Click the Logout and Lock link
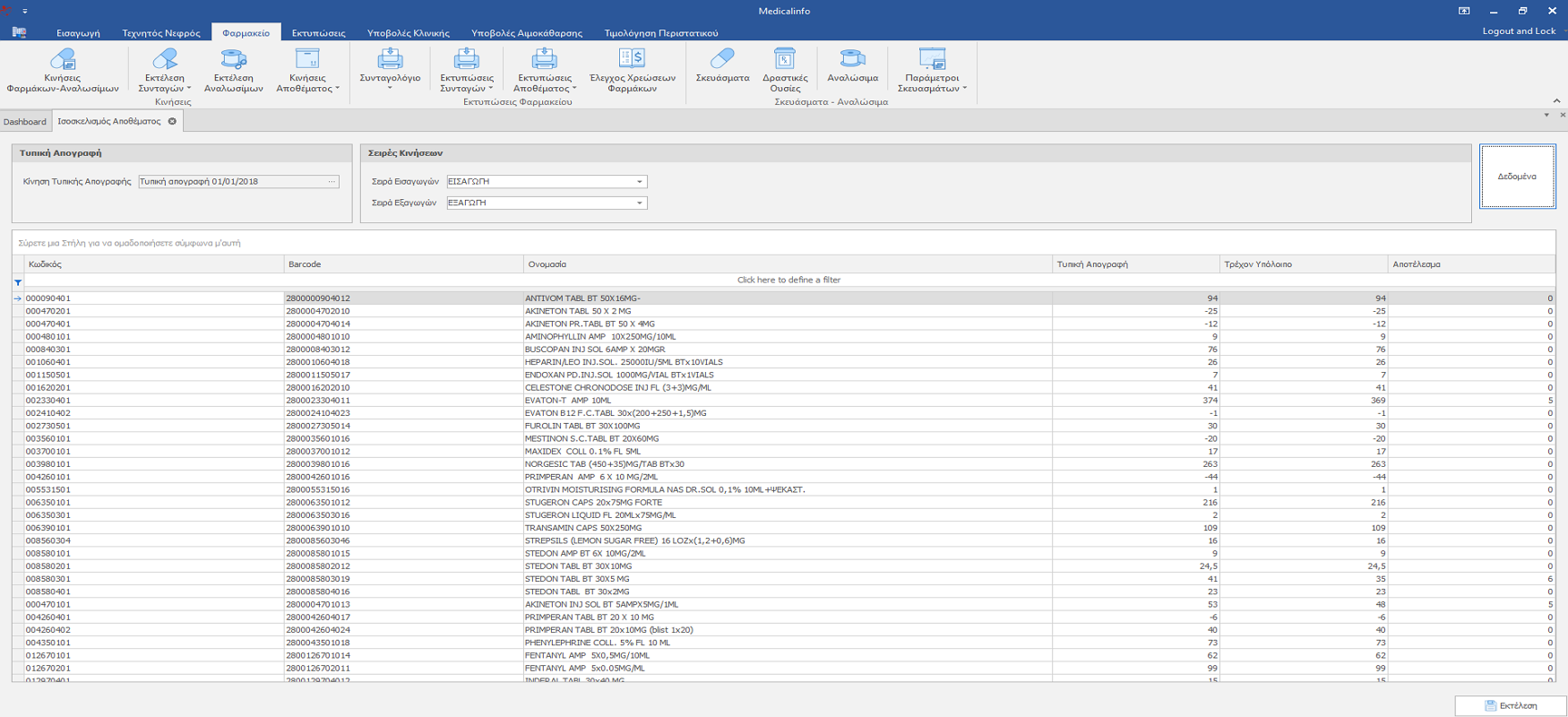The width and height of the screenshot is (1568, 717). (x=1518, y=31)
